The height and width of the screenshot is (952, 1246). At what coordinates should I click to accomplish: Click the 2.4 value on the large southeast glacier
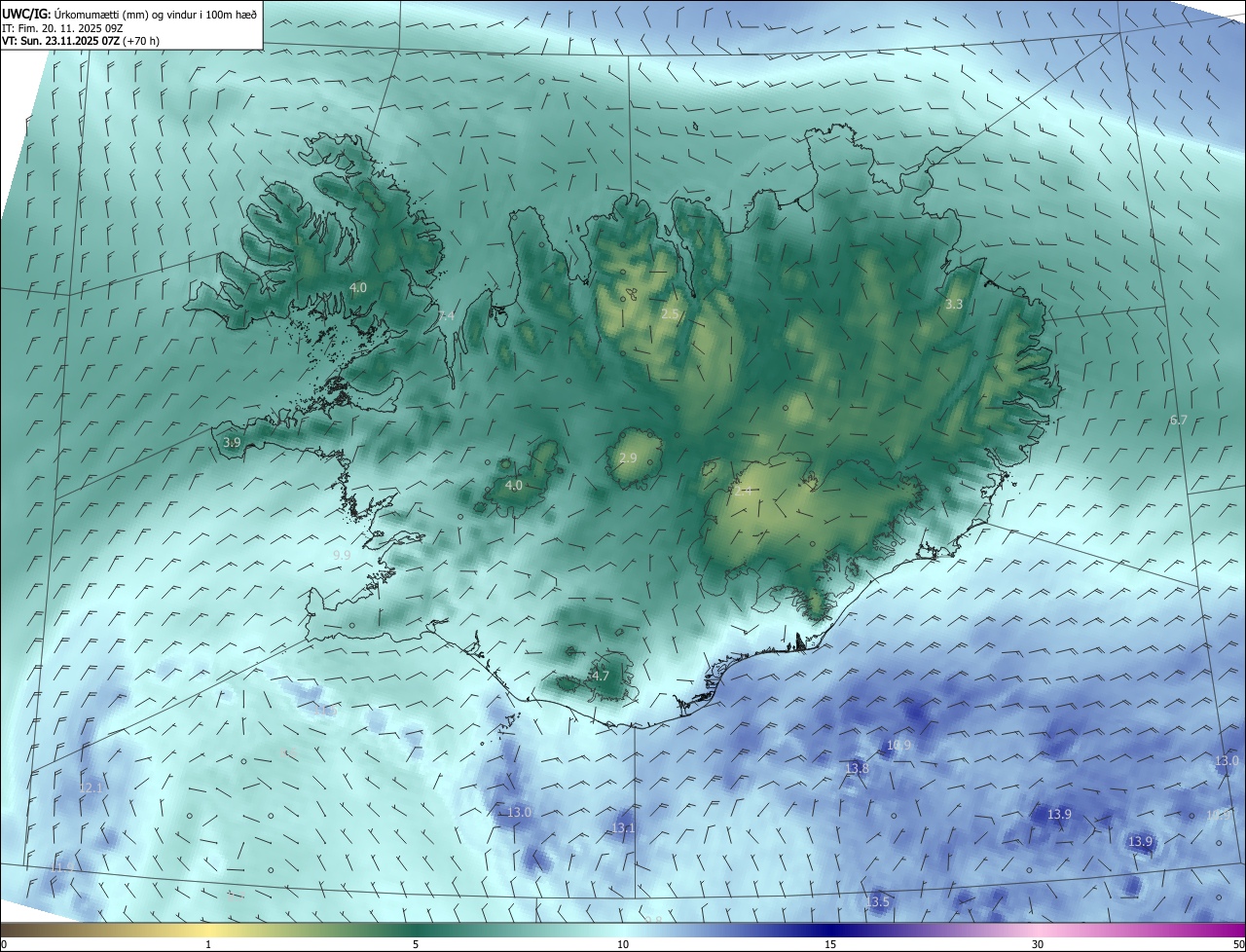(x=742, y=493)
